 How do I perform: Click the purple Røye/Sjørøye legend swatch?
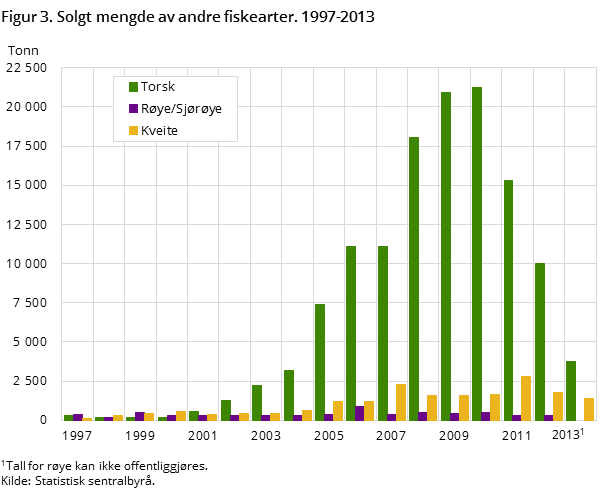pyautogui.click(x=133, y=109)
